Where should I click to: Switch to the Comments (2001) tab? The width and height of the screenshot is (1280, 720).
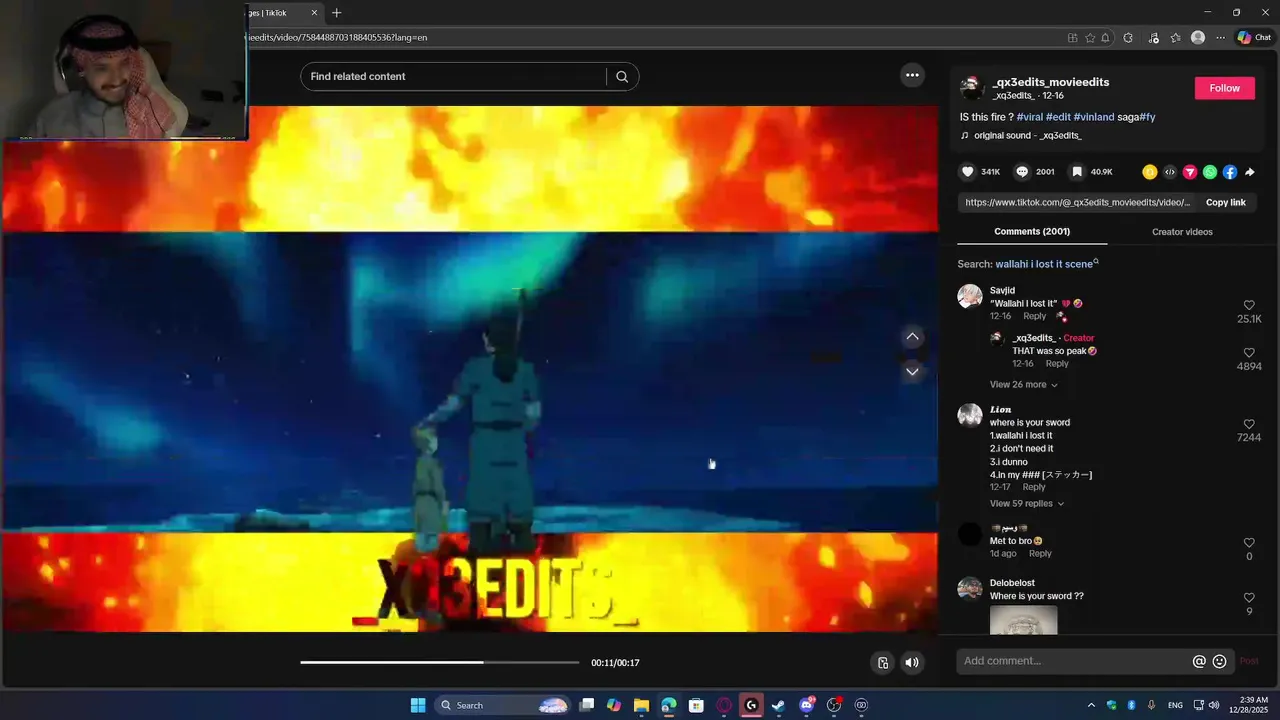tap(1032, 232)
